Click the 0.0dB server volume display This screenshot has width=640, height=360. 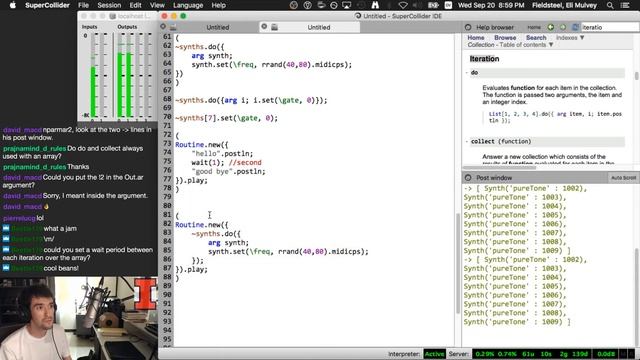(x=606, y=354)
